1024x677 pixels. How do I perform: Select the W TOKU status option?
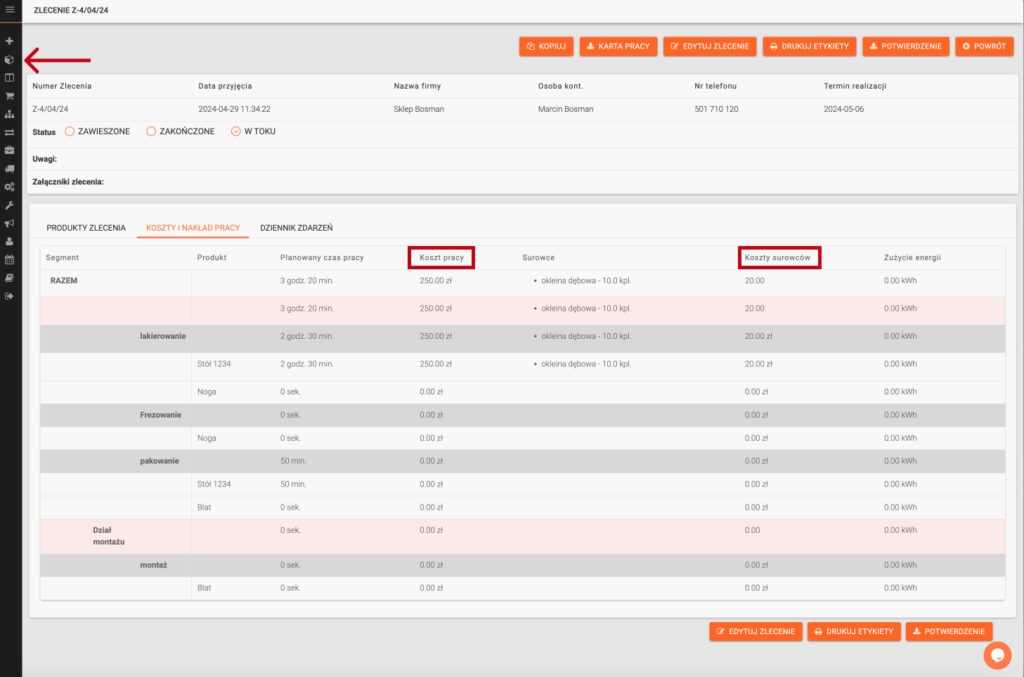coord(236,131)
